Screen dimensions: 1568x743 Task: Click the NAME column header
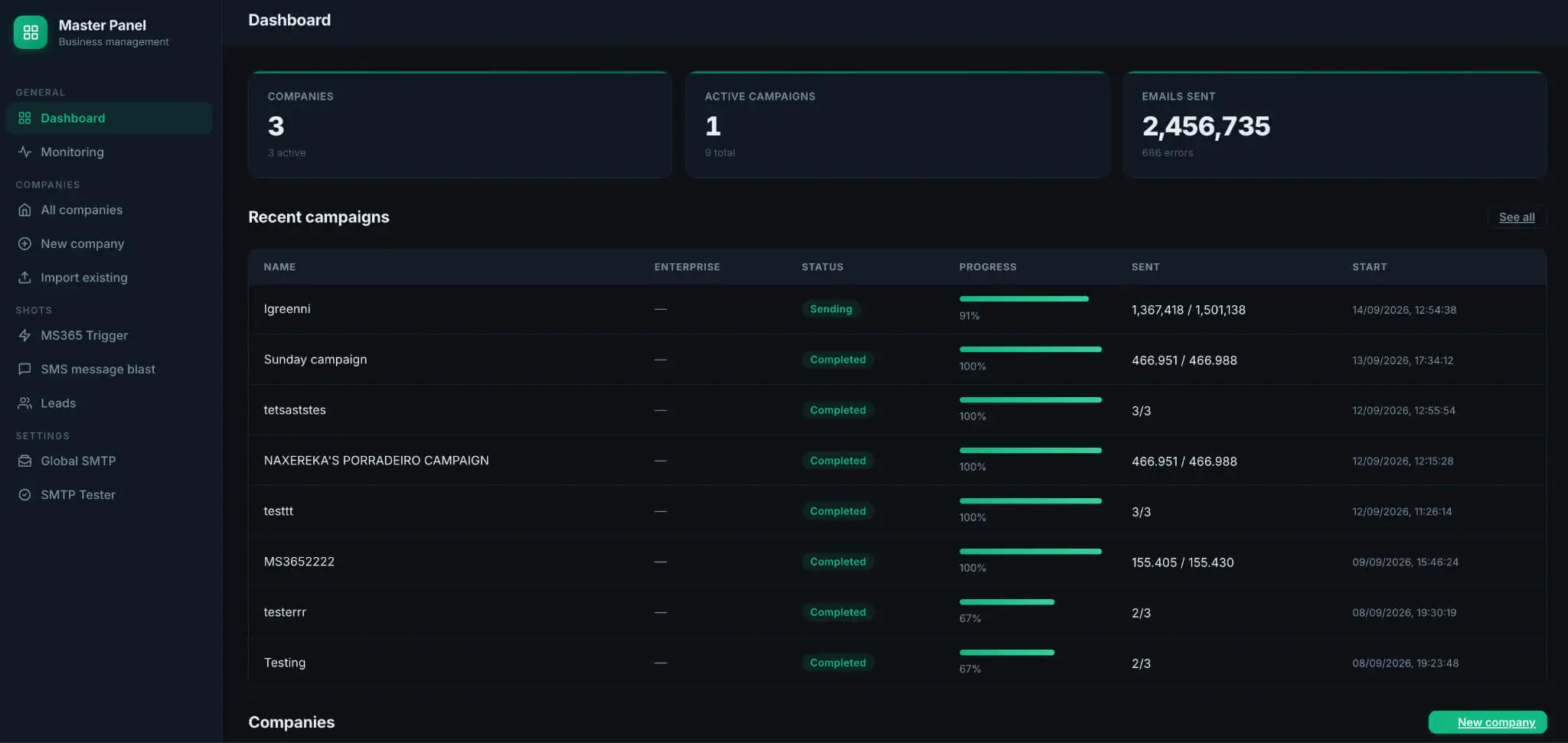click(279, 266)
